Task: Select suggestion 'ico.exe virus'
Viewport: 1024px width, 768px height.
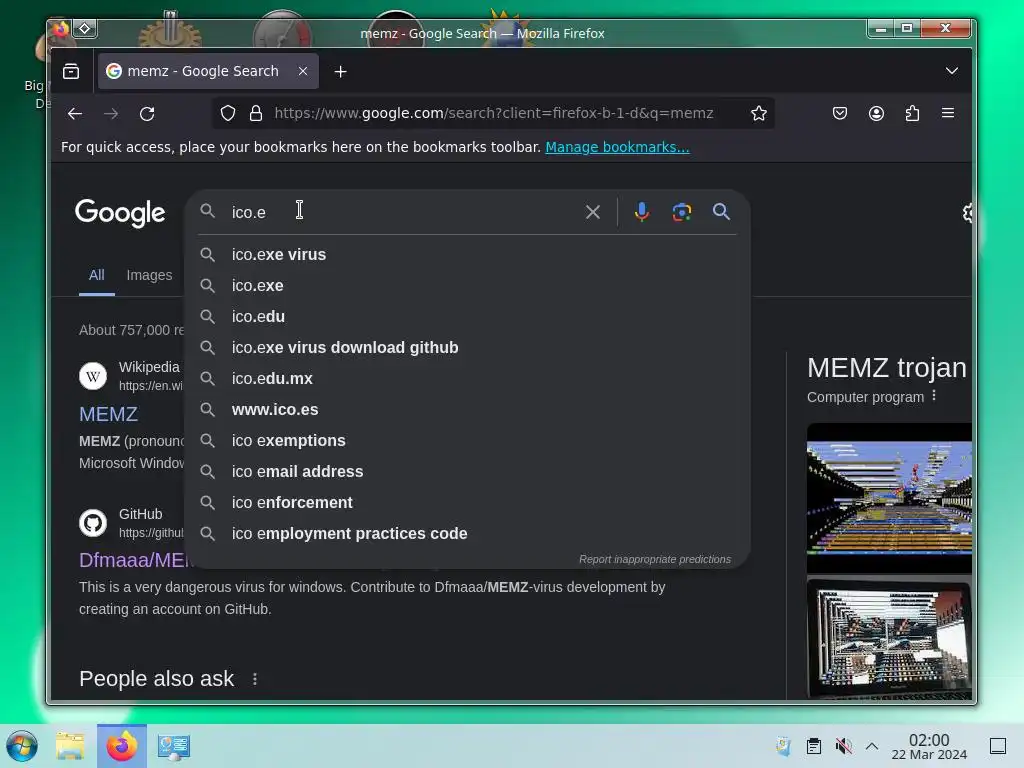Action: [467, 255]
